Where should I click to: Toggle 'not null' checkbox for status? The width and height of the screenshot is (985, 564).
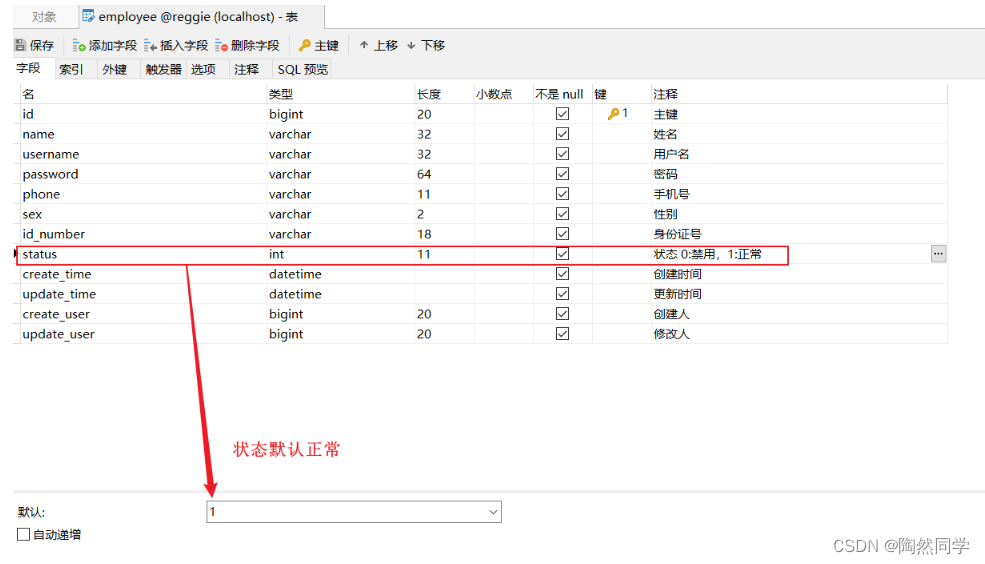pos(562,254)
